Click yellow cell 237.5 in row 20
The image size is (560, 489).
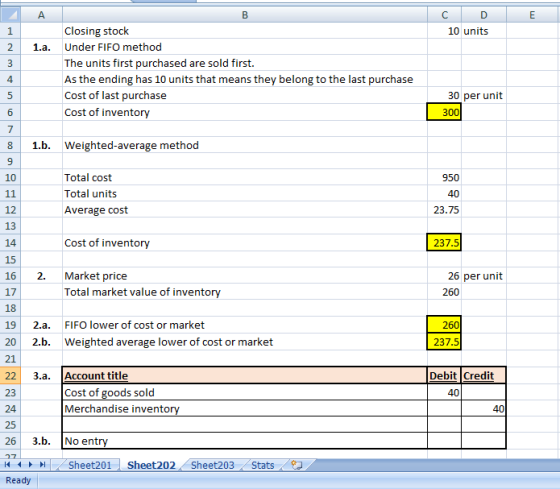click(444, 341)
